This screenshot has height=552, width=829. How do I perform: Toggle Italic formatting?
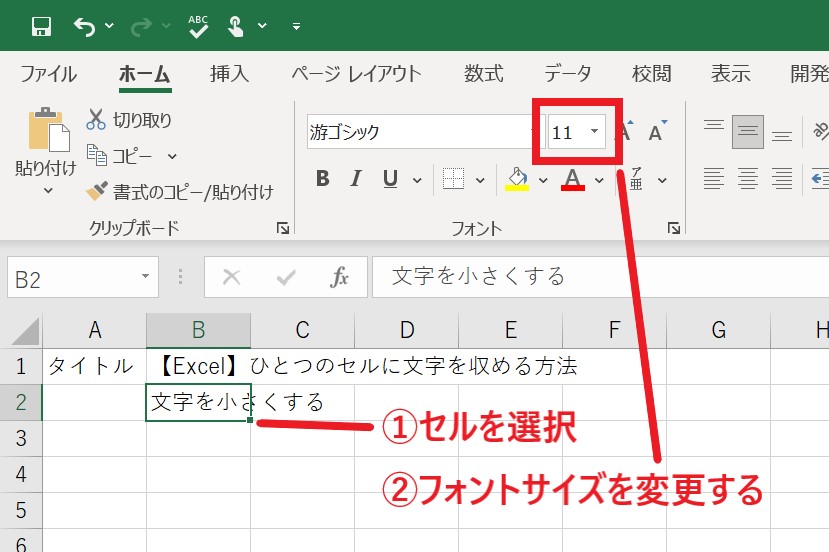click(x=356, y=179)
